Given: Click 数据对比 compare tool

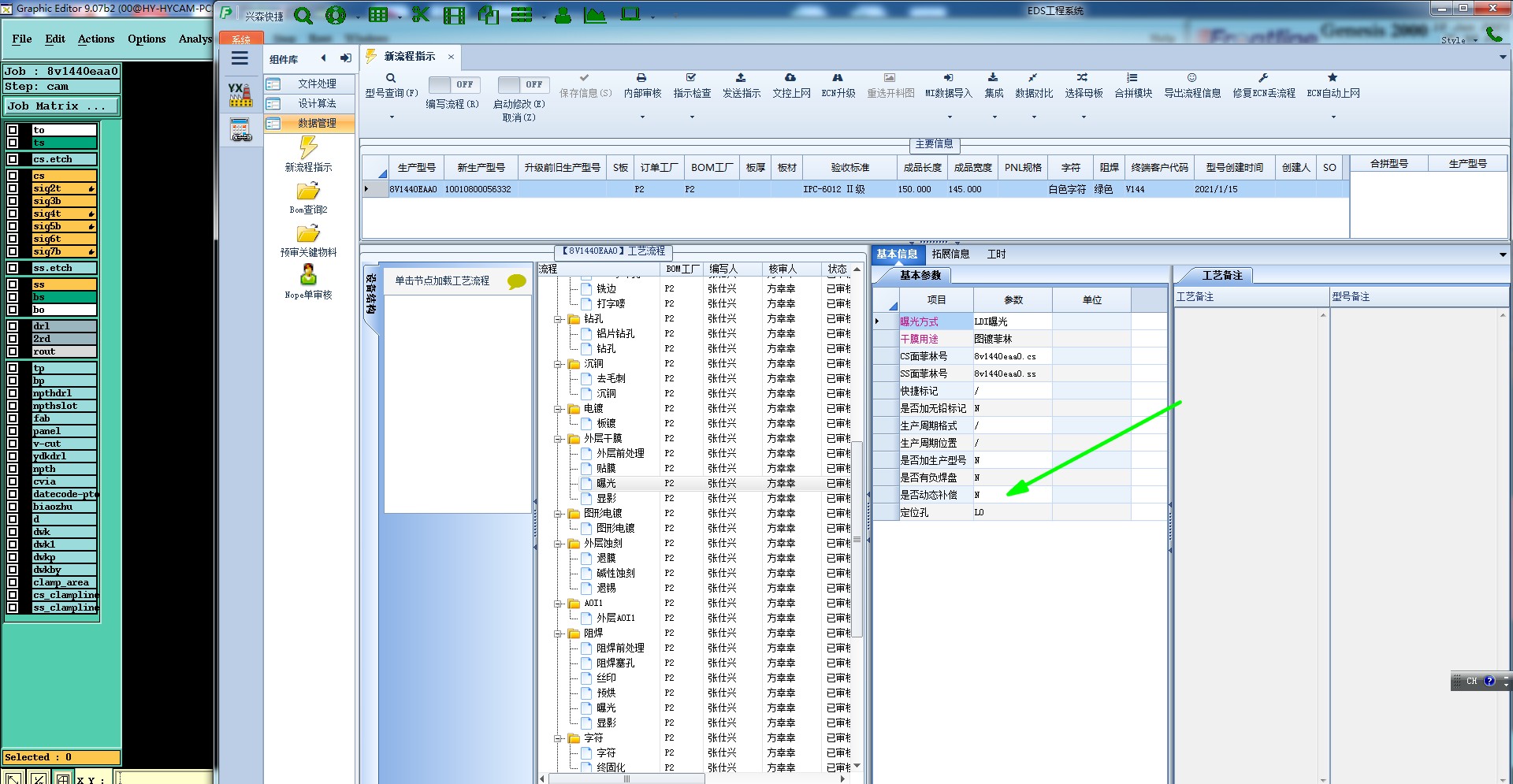Looking at the screenshot, I should (x=1034, y=85).
